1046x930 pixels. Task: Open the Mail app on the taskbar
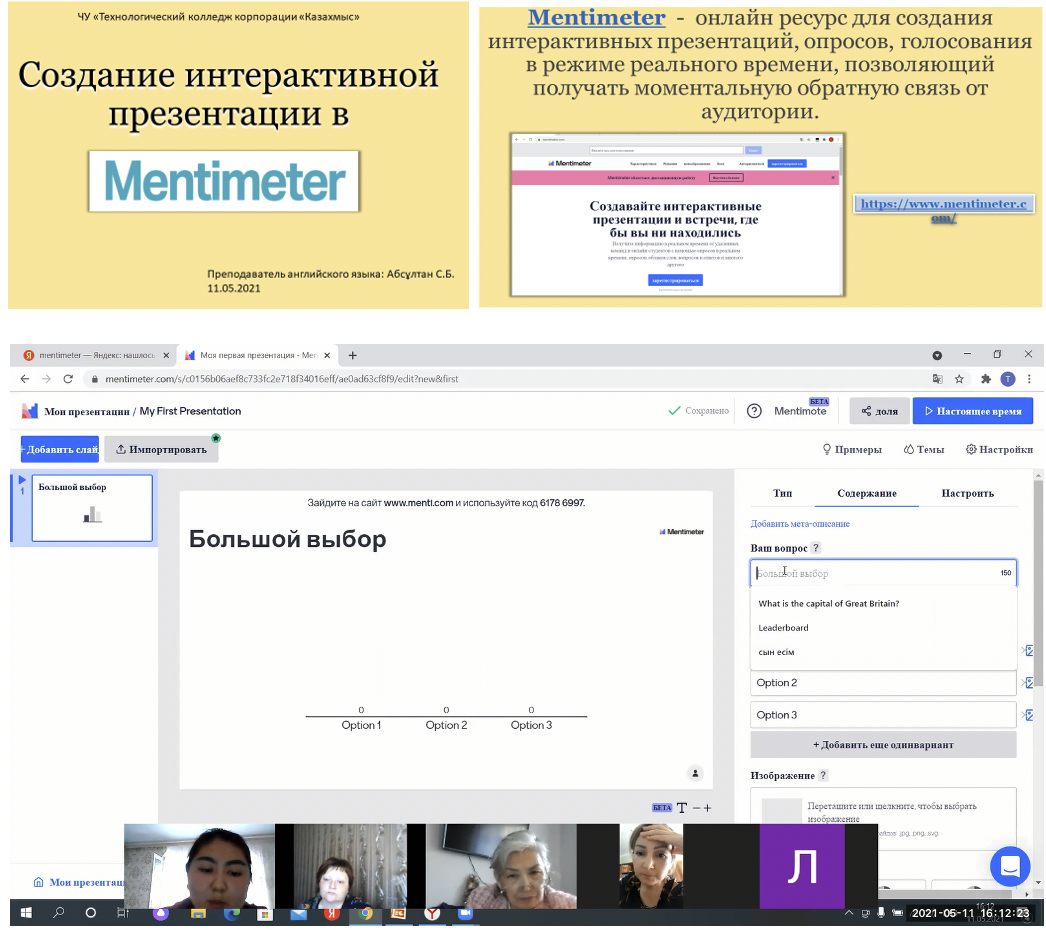pyautogui.click(x=298, y=913)
